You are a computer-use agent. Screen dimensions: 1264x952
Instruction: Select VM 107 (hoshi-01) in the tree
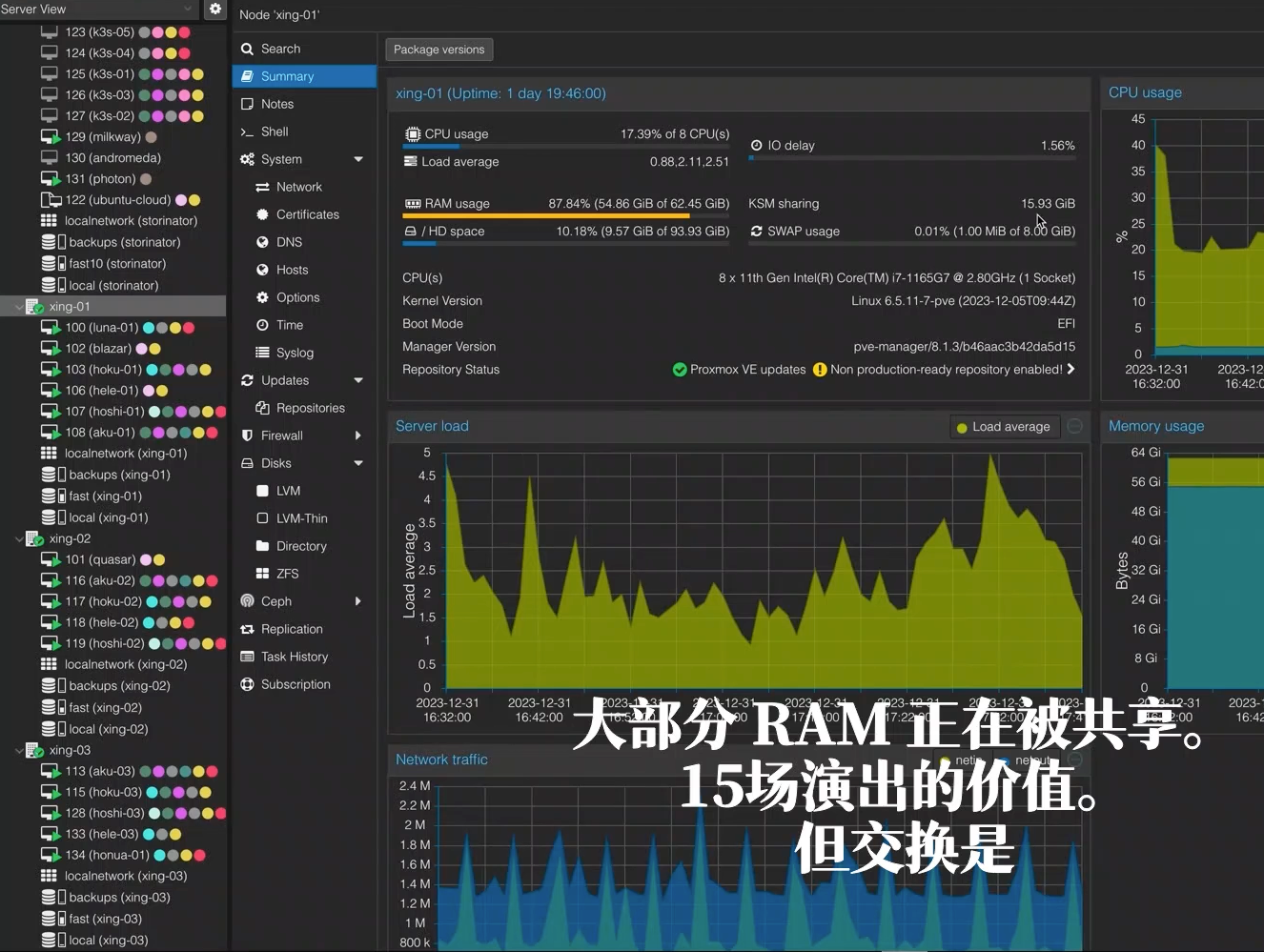pos(104,412)
